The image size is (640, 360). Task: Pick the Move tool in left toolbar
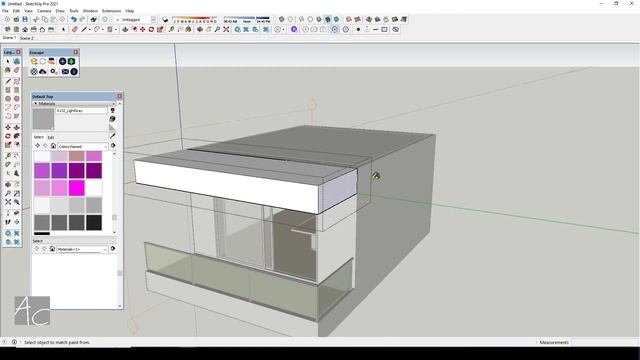coord(8,127)
